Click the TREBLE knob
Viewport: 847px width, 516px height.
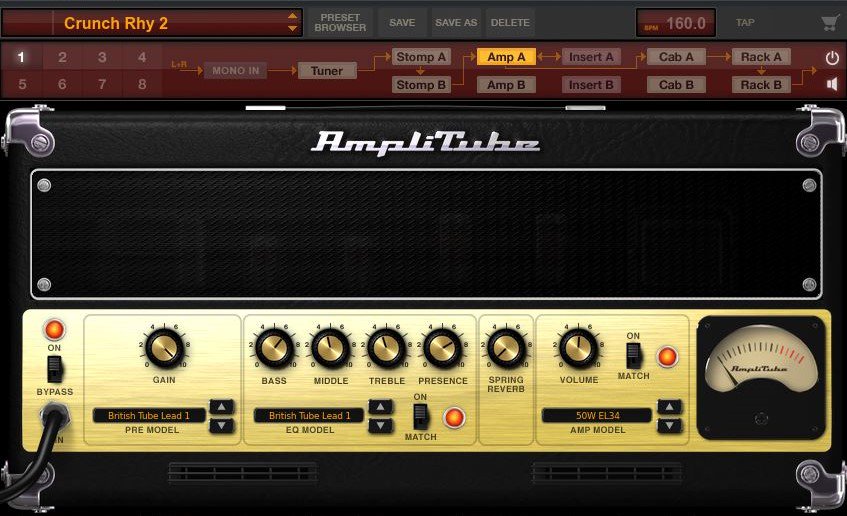pyautogui.click(x=387, y=347)
